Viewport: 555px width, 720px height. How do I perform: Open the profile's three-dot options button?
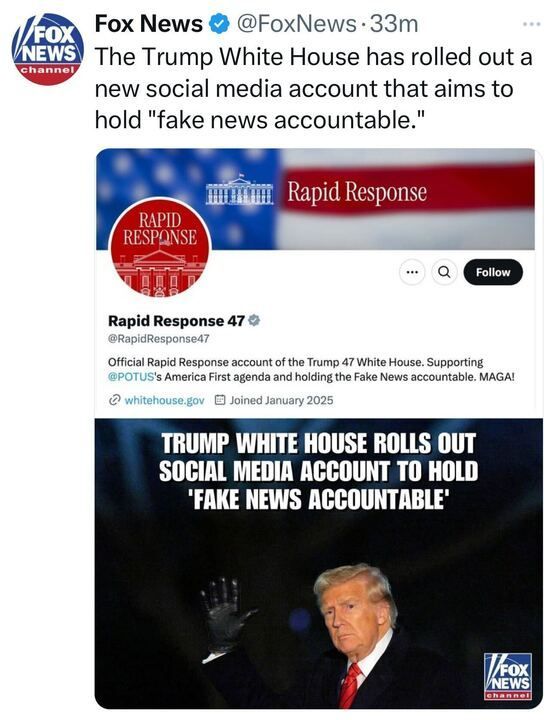pos(412,272)
